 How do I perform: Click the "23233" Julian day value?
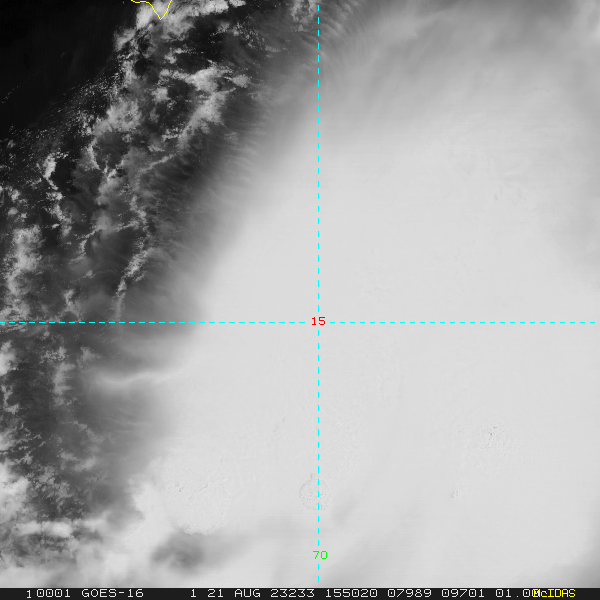point(293,593)
